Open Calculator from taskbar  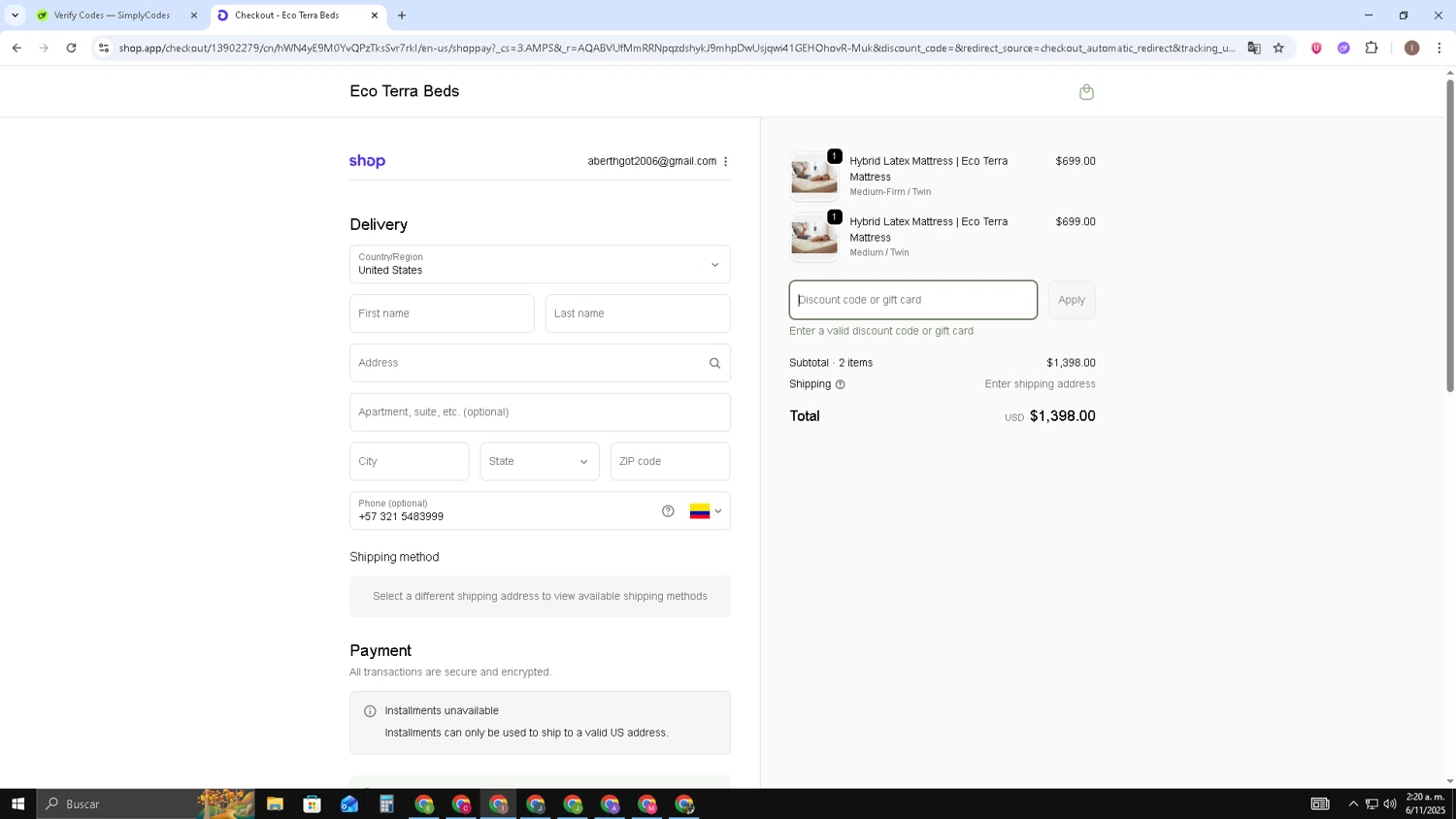[x=386, y=803]
